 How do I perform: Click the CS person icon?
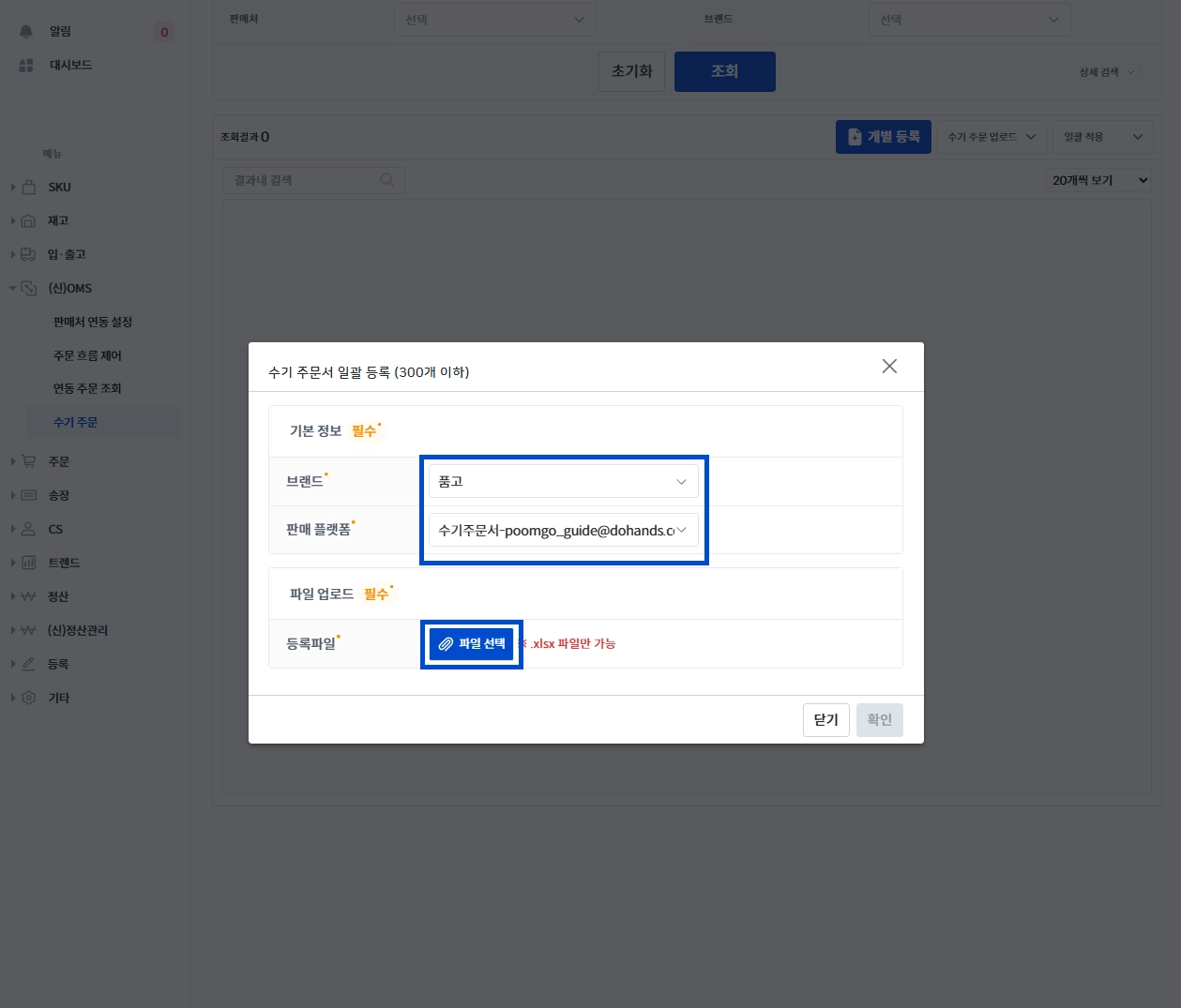(x=29, y=529)
